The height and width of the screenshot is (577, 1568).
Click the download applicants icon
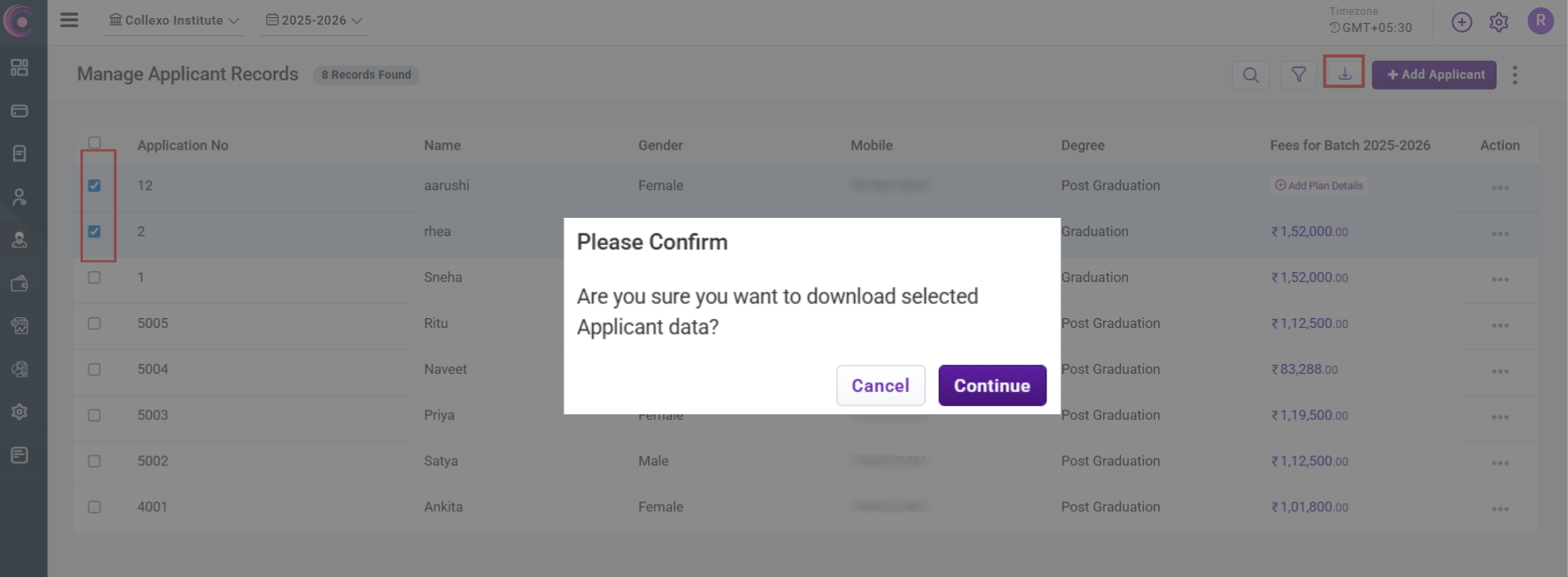click(x=1344, y=73)
